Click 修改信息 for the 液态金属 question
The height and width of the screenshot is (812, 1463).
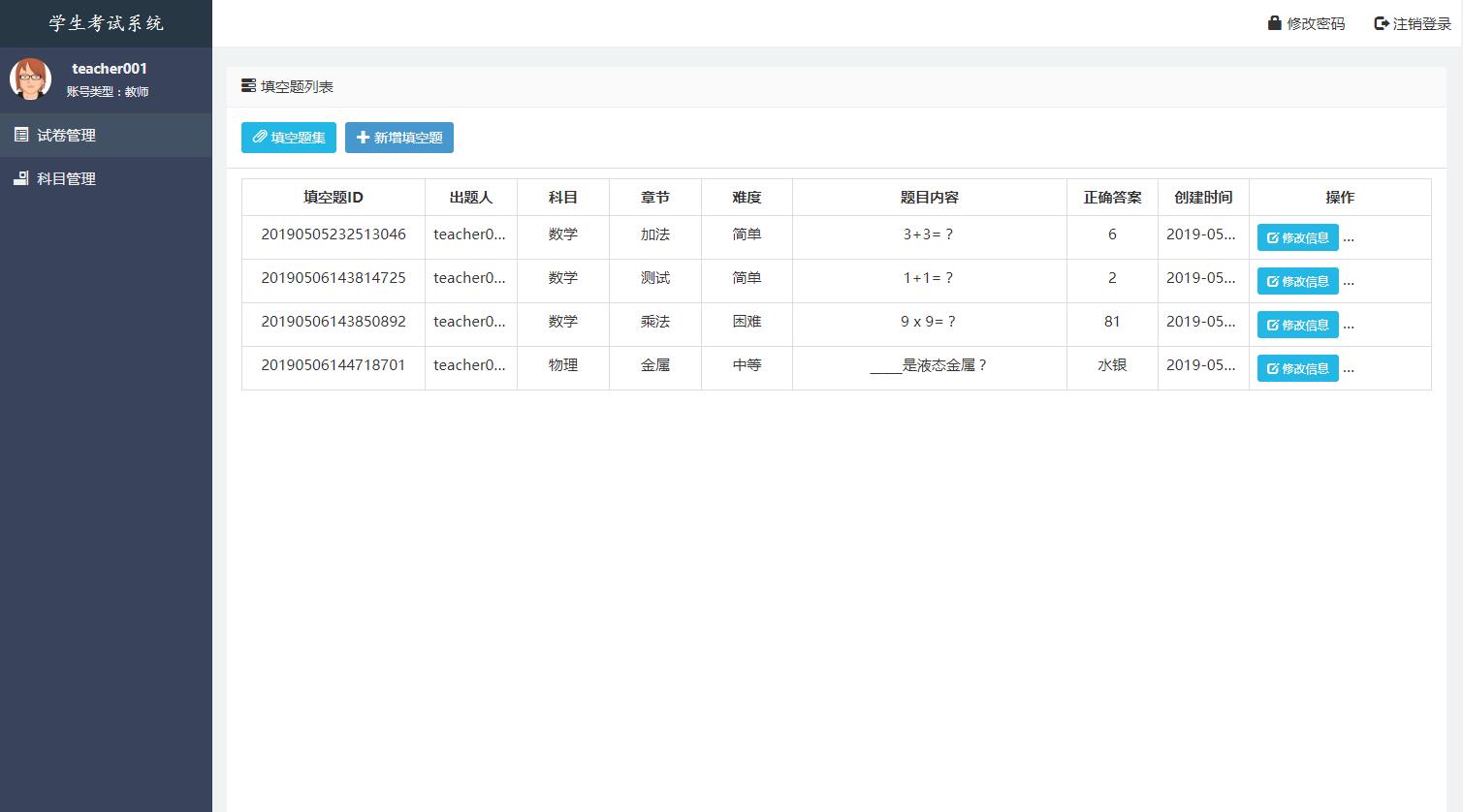[x=1298, y=368]
